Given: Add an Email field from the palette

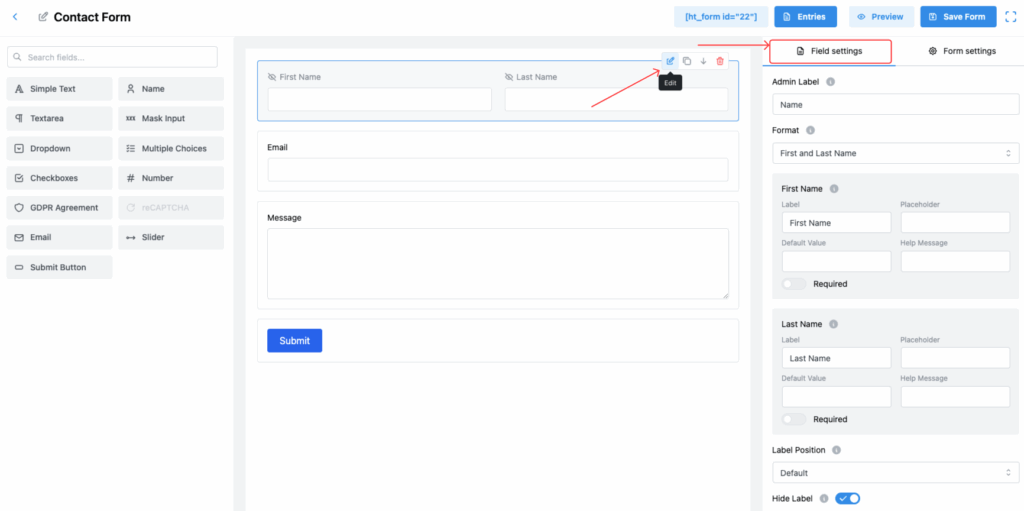Looking at the screenshot, I should (x=59, y=237).
